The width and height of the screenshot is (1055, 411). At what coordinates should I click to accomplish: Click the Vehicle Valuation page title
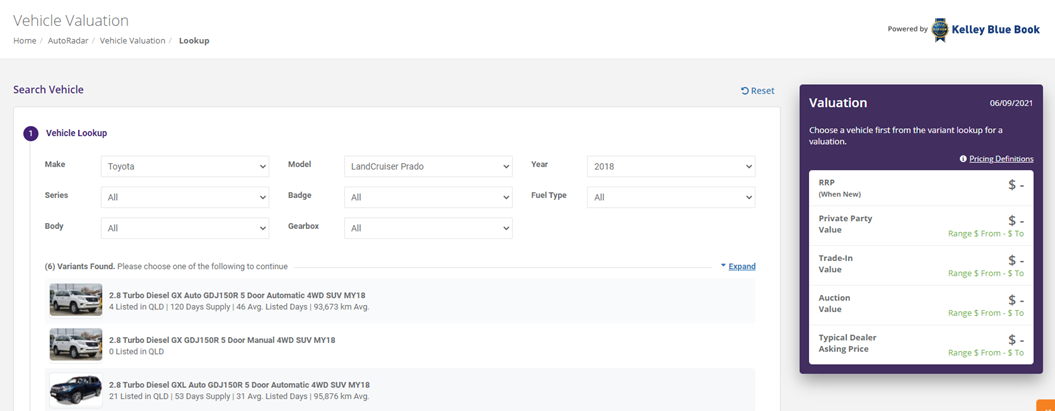click(x=71, y=20)
